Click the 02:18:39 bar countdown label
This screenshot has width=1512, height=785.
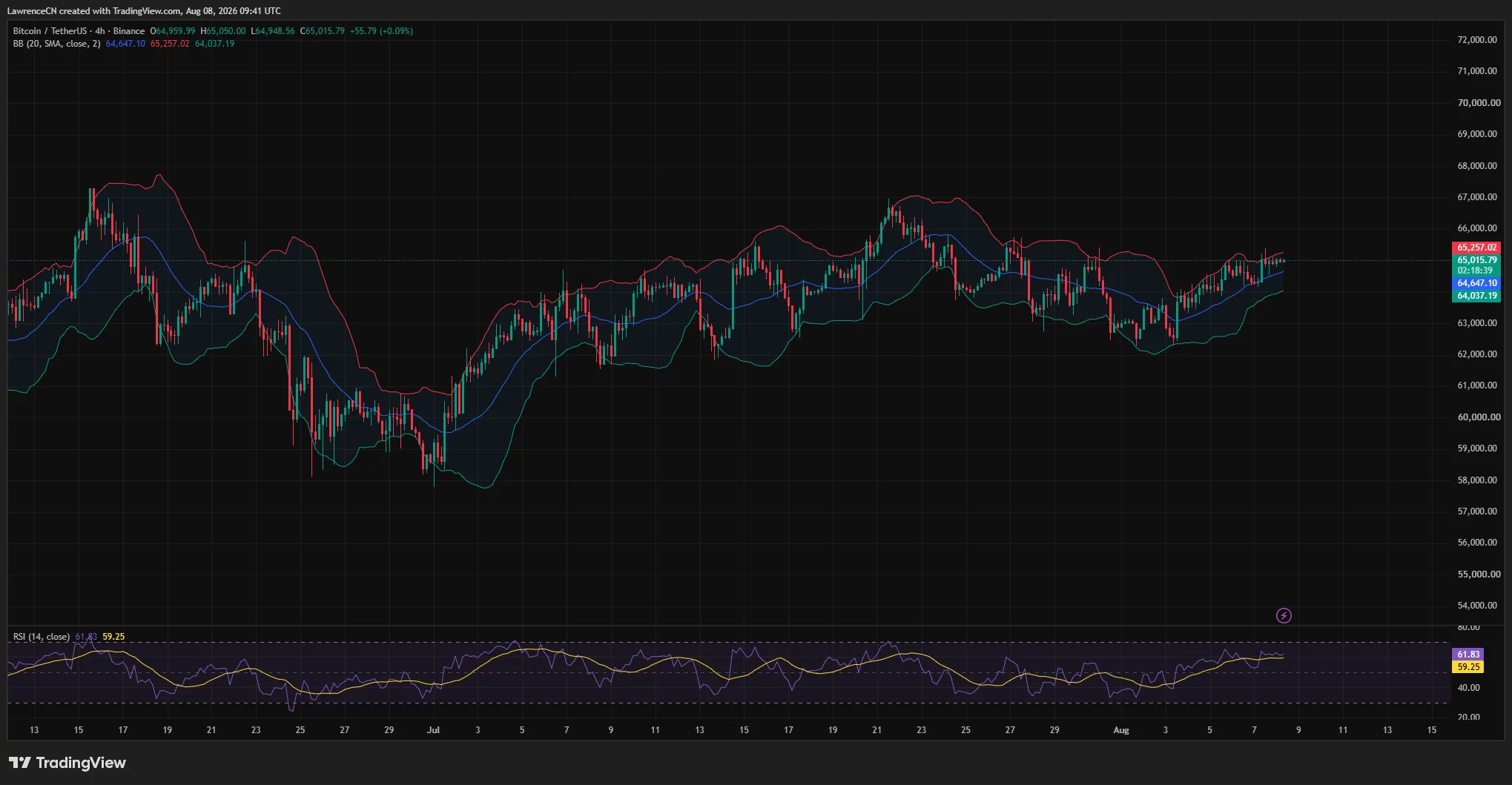1476,271
